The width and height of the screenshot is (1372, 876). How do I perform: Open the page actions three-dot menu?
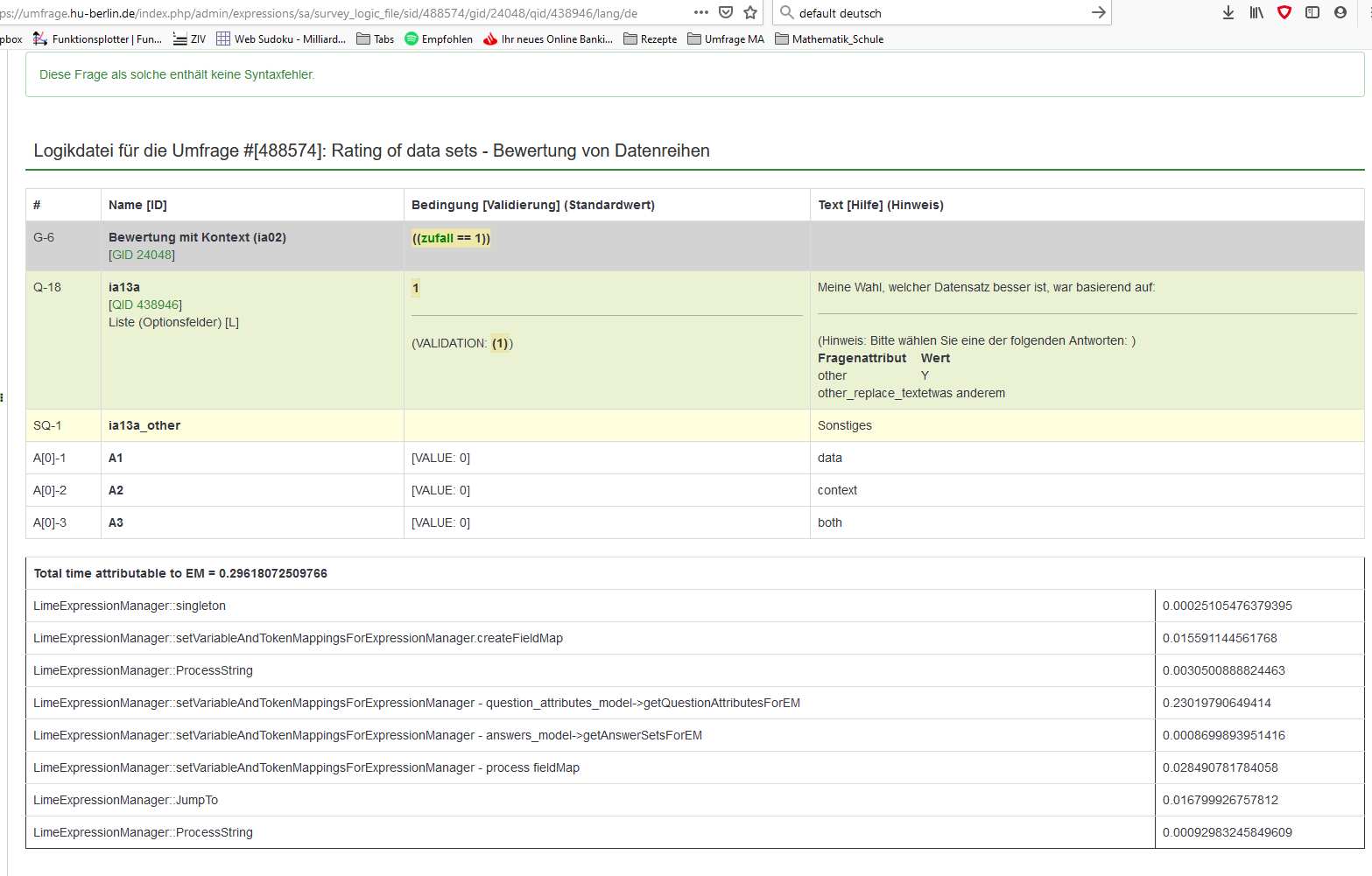[x=700, y=12]
